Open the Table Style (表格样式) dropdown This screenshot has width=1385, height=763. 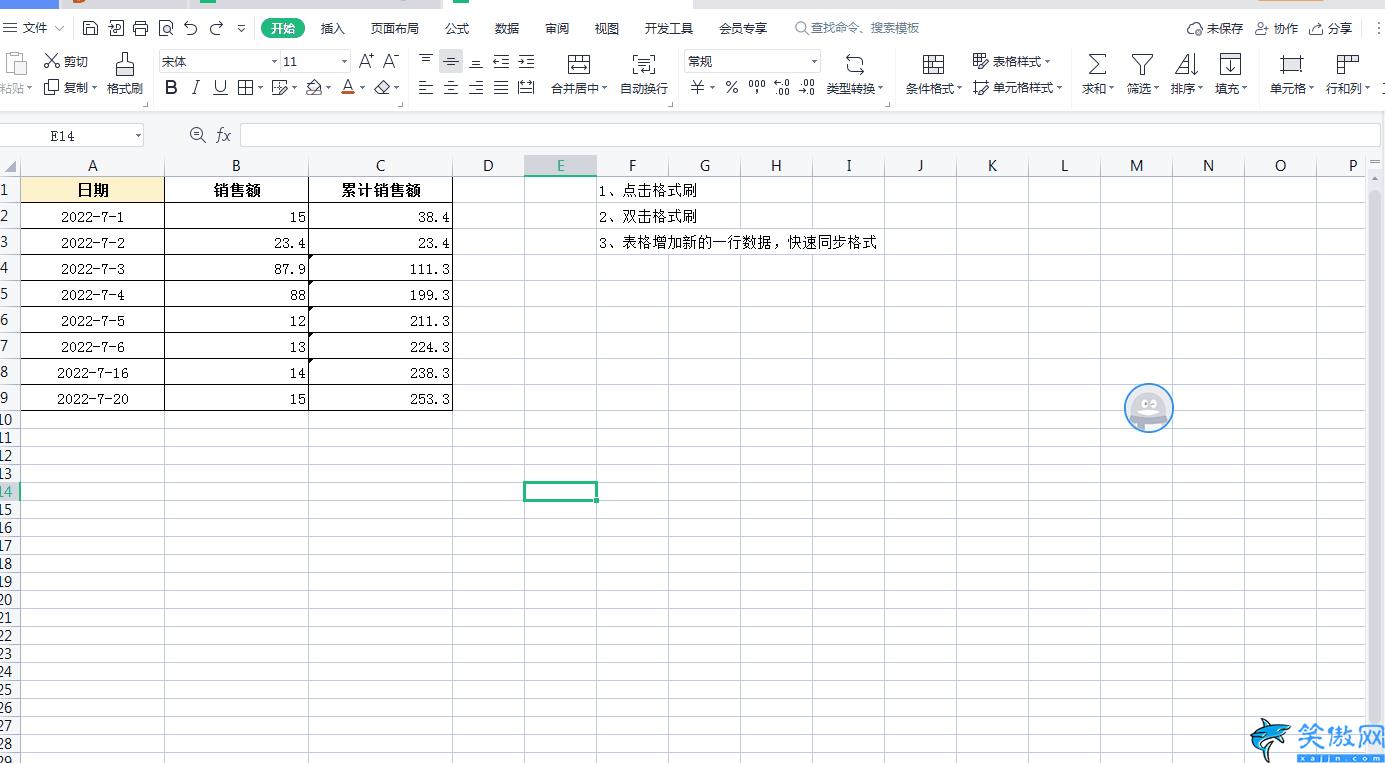point(1011,62)
